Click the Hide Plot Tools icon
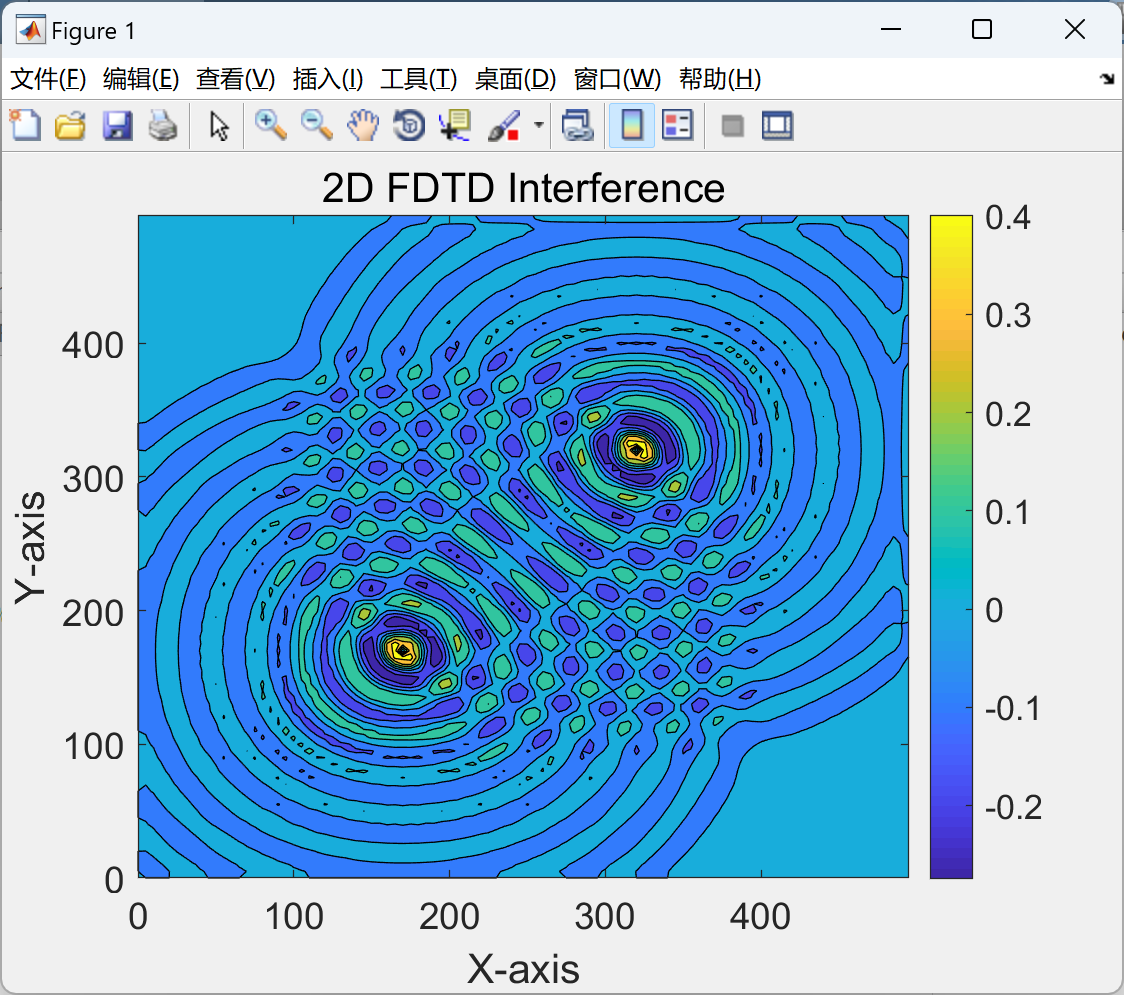This screenshot has height=995, width=1124. (732, 126)
